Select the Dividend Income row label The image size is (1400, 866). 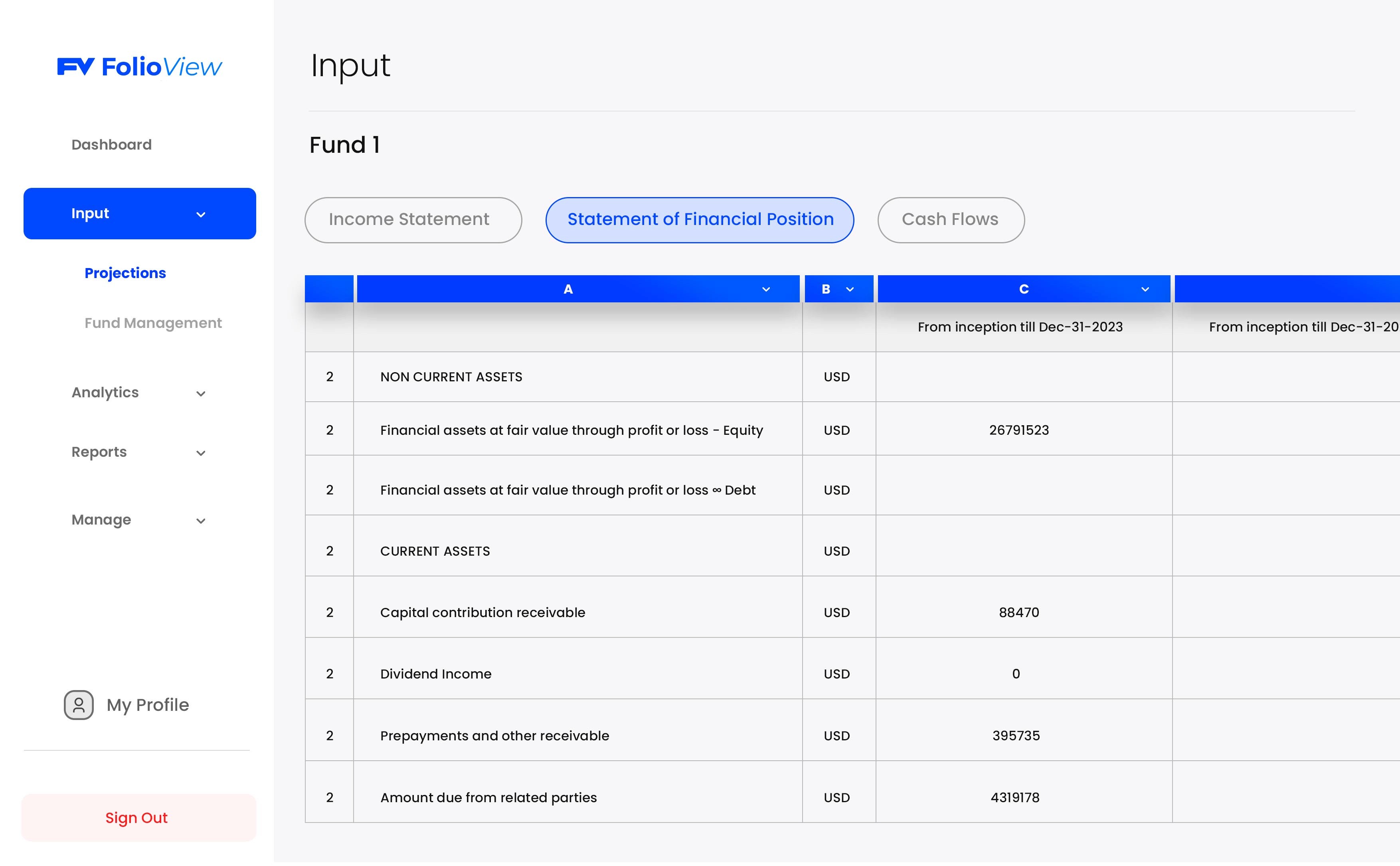pos(435,674)
